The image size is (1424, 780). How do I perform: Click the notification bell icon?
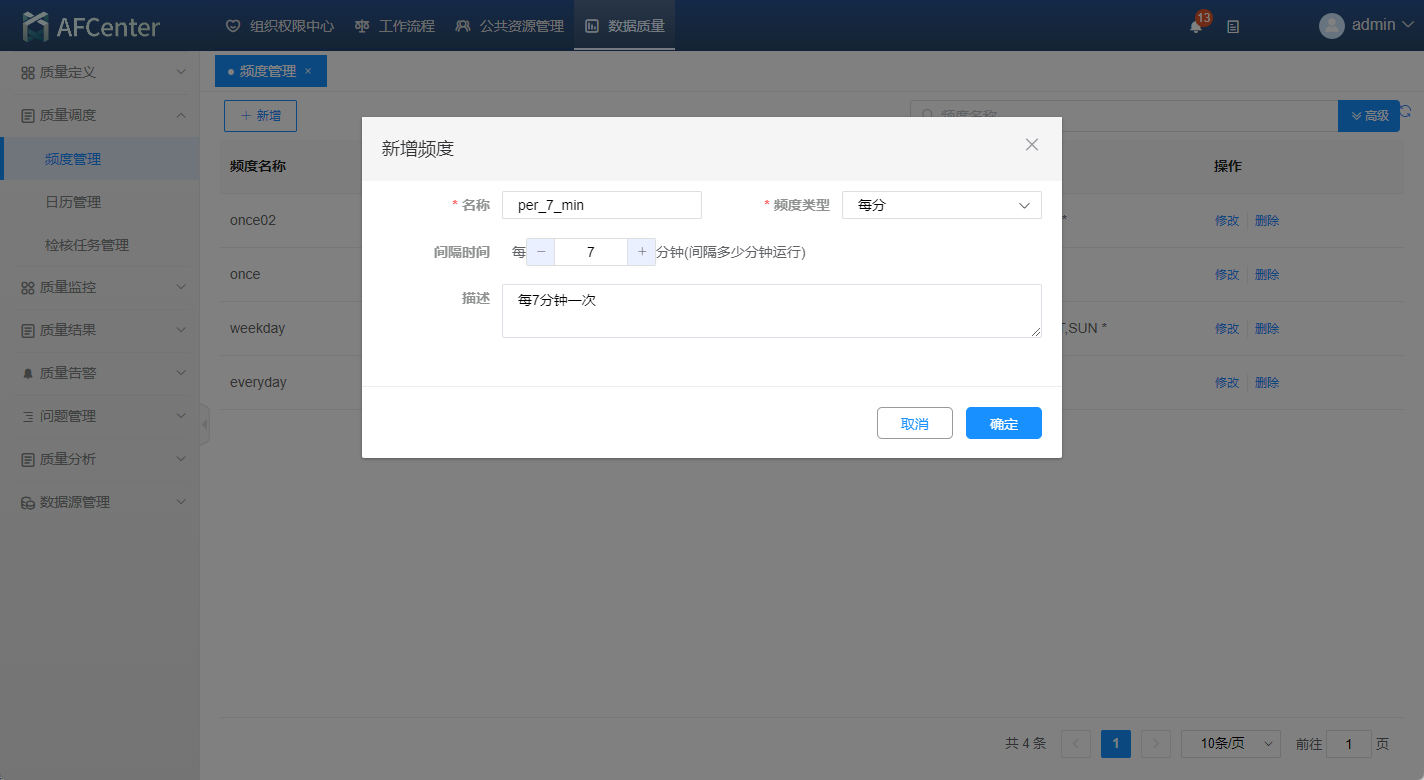tap(1195, 27)
